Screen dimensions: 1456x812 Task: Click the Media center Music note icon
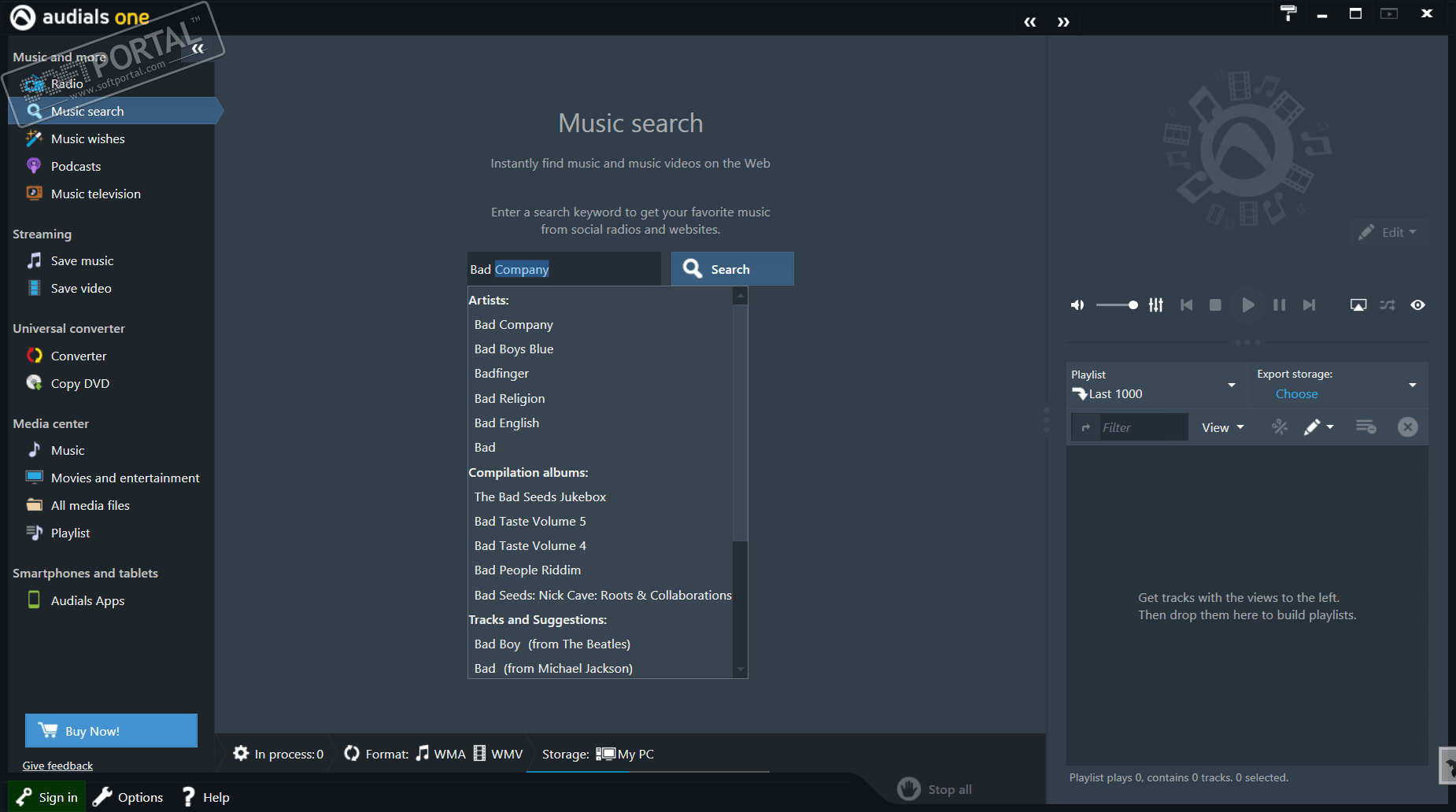tap(34, 450)
